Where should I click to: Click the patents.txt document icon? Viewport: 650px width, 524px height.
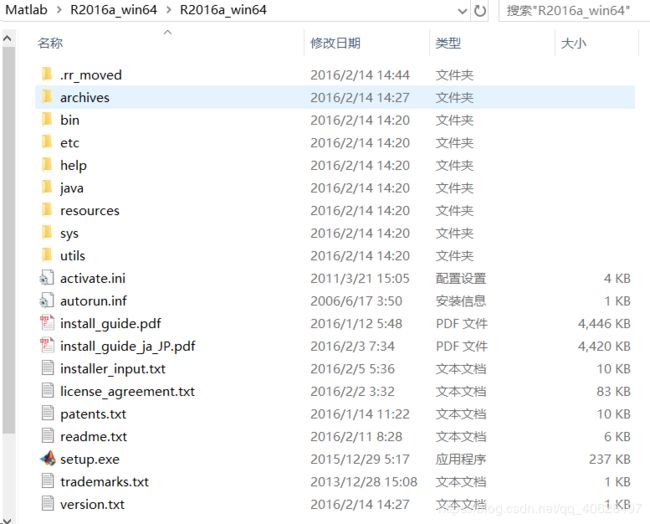pos(47,413)
